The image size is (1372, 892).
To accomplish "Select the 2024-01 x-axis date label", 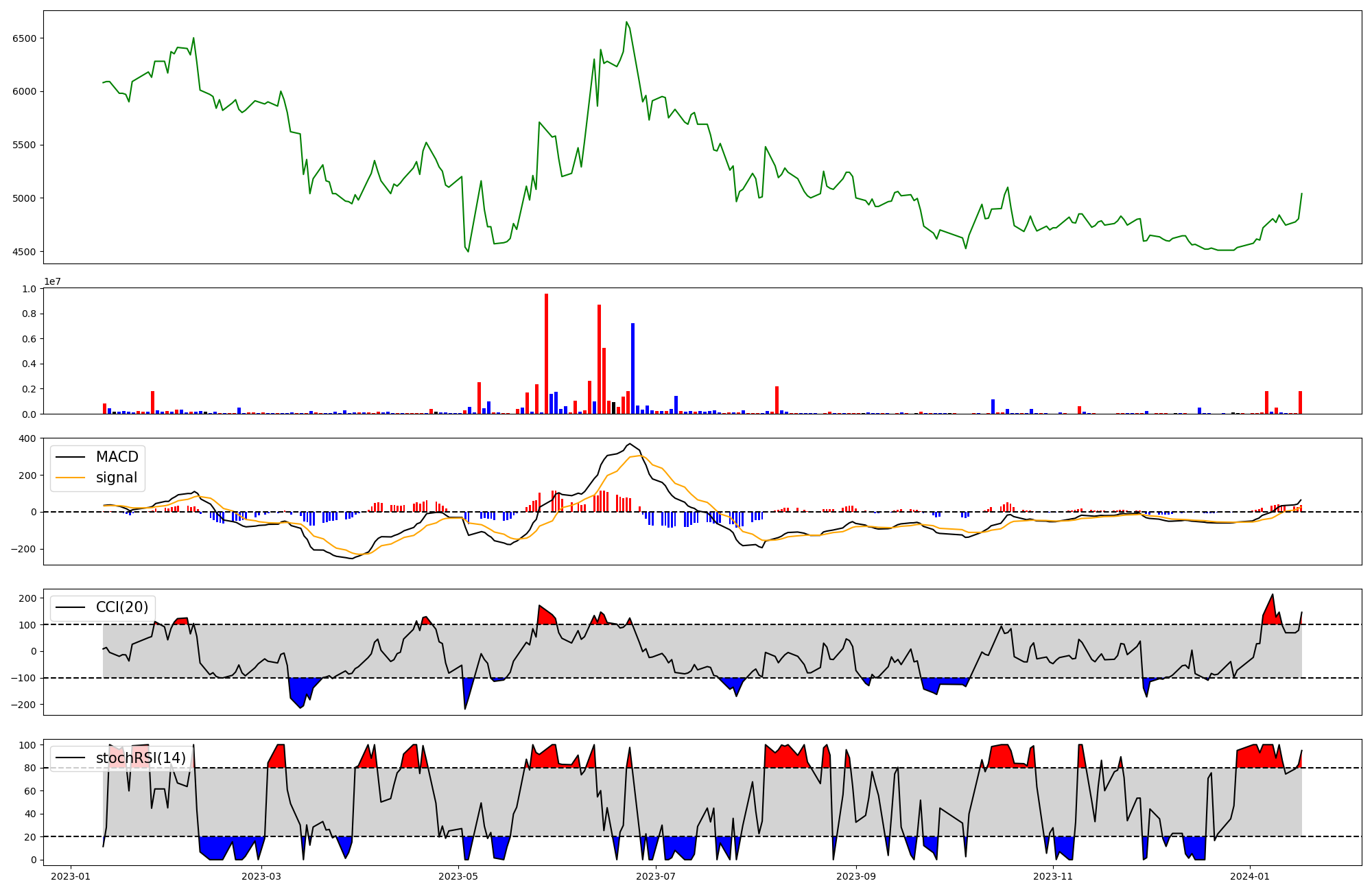I will 1250,876.
